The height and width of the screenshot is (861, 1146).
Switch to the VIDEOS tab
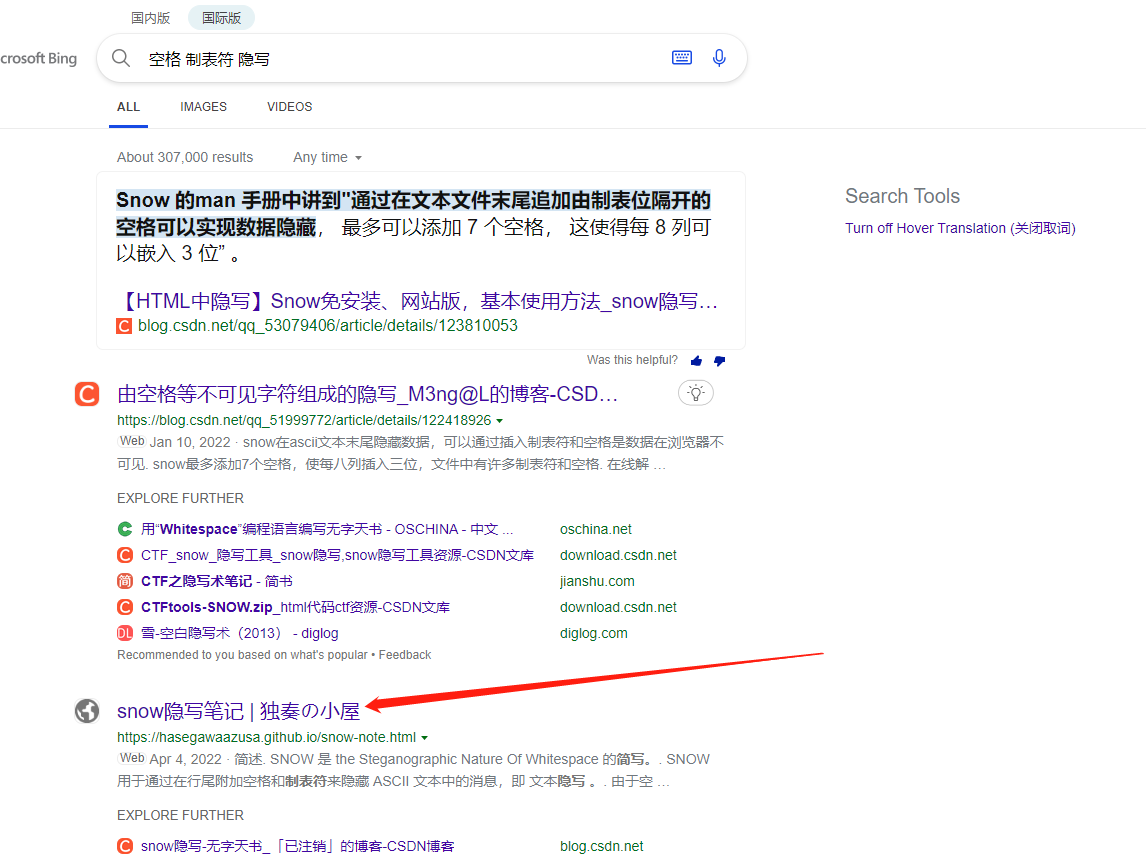[x=289, y=107]
